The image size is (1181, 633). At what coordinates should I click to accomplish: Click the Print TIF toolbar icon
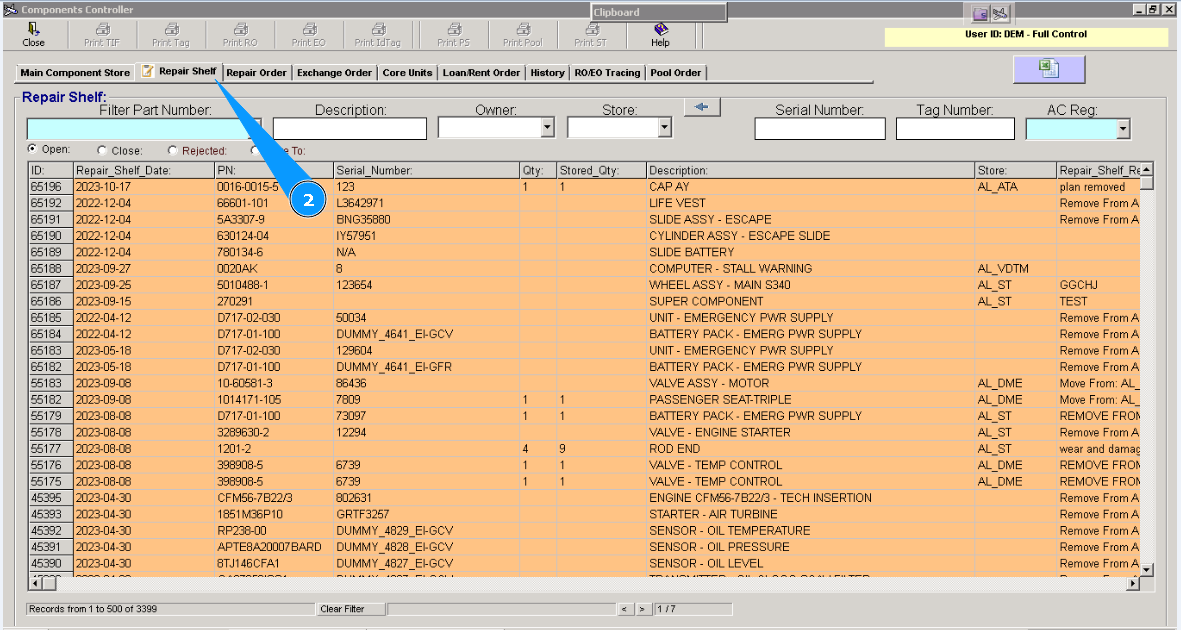[x=102, y=35]
